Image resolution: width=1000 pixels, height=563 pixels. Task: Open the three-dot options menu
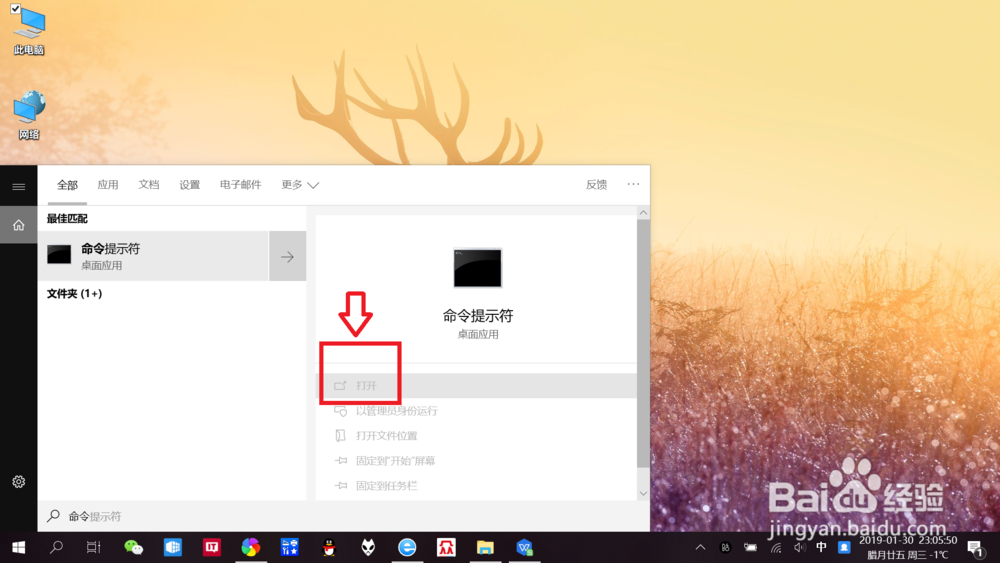click(x=633, y=184)
